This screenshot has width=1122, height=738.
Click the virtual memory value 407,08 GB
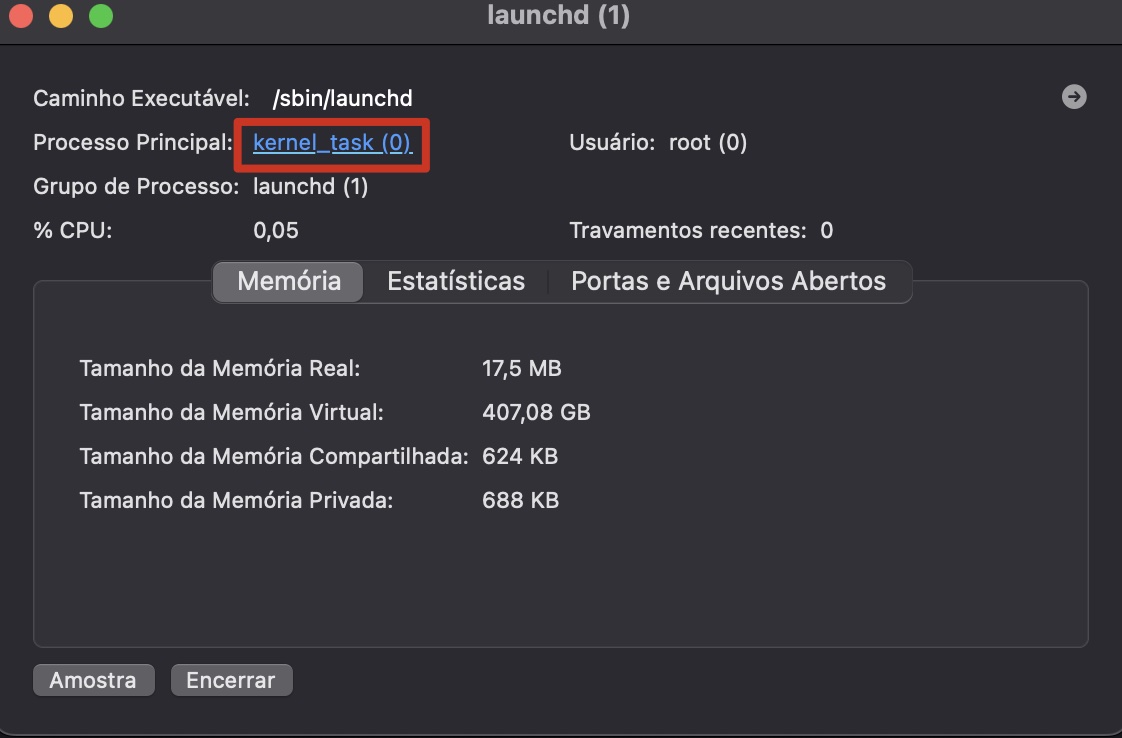pyautogui.click(x=536, y=412)
